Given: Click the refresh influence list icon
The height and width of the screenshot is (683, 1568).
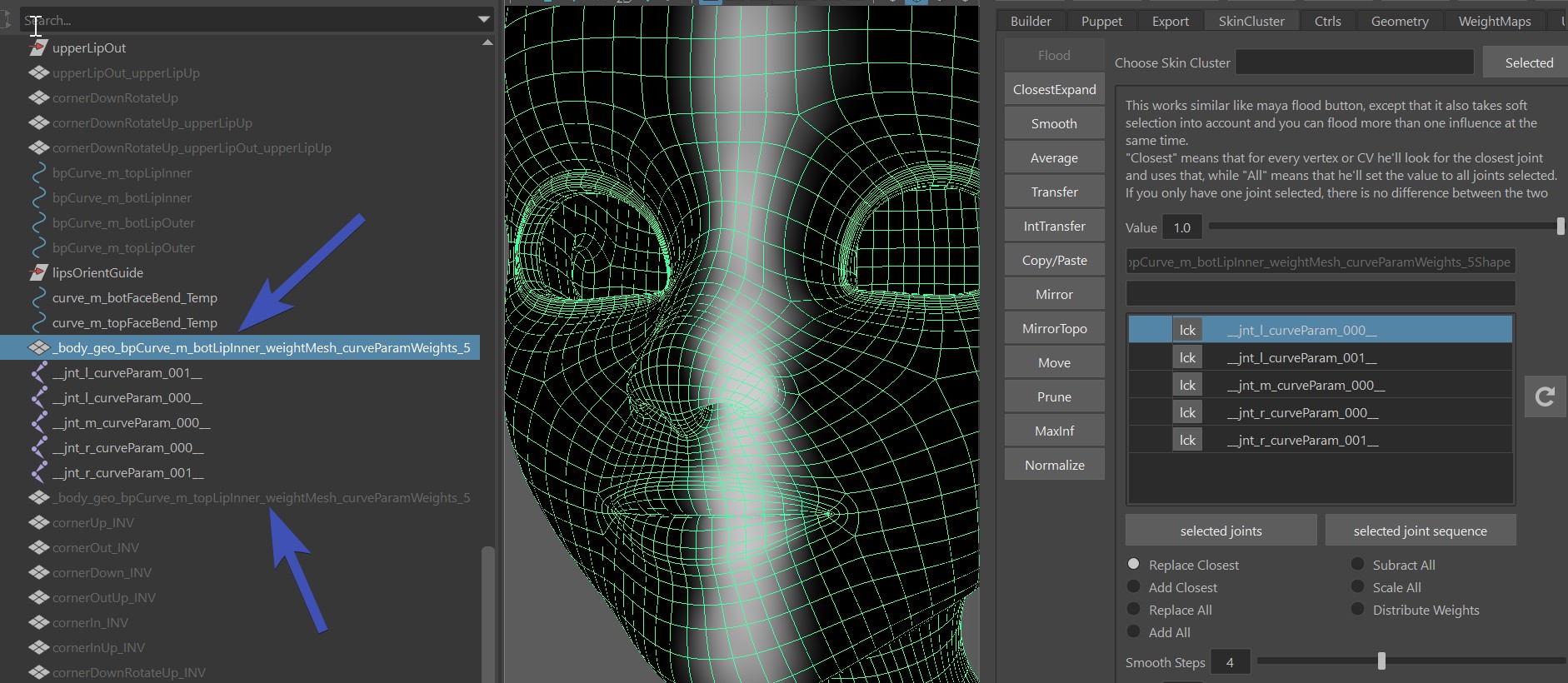Looking at the screenshot, I should pyautogui.click(x=1545, y=396).
